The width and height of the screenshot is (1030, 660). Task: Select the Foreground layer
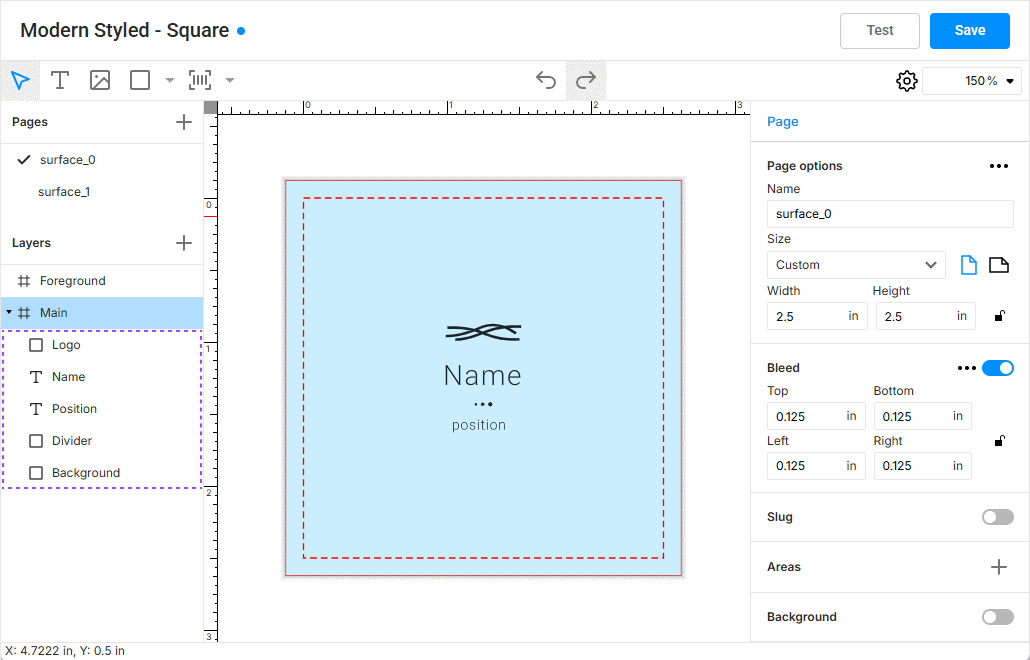click(x=102, y=281)
